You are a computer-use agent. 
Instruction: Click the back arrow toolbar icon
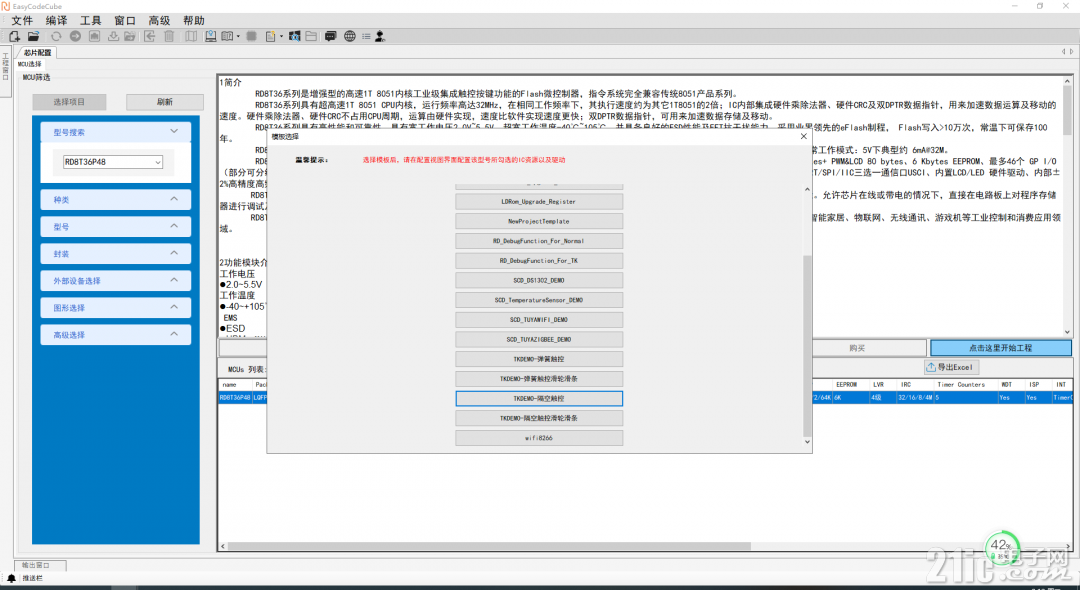pos(149,36)
